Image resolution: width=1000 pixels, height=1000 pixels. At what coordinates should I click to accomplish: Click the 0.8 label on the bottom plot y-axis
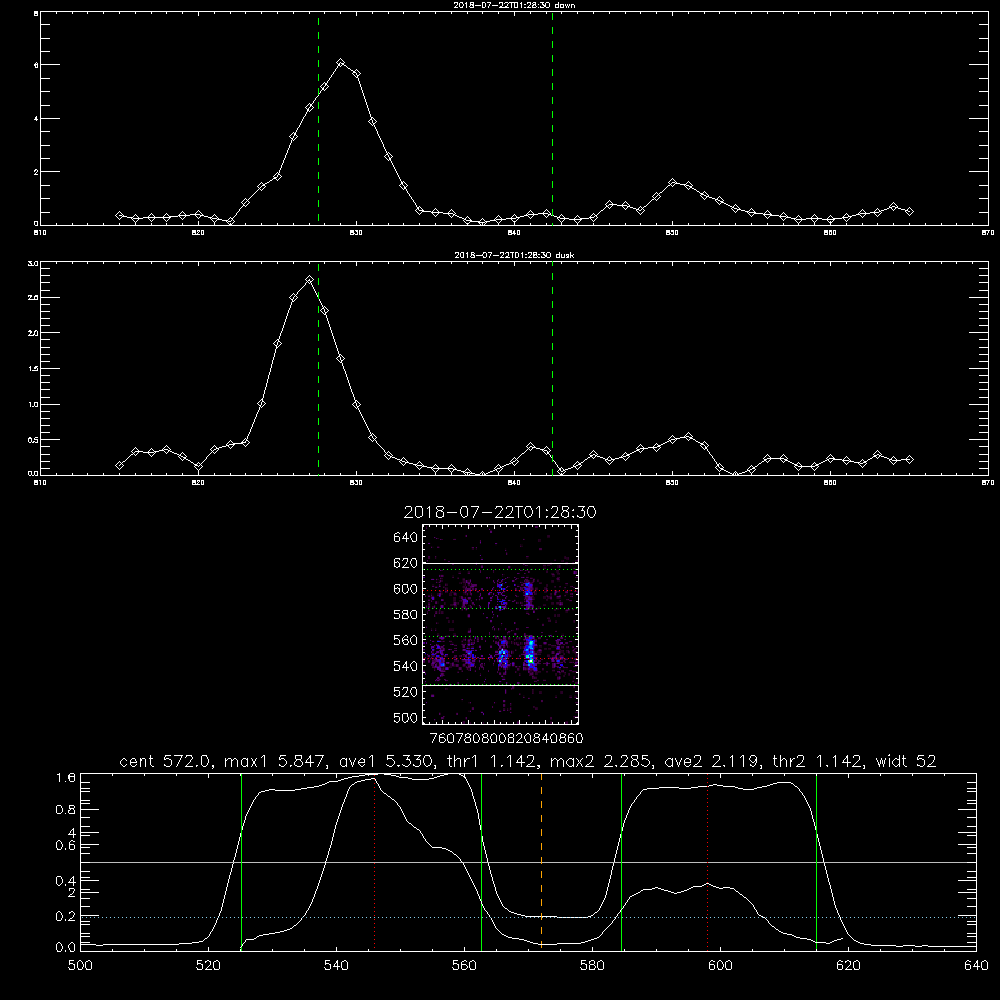pyautogui.click(x=66, y=809)
